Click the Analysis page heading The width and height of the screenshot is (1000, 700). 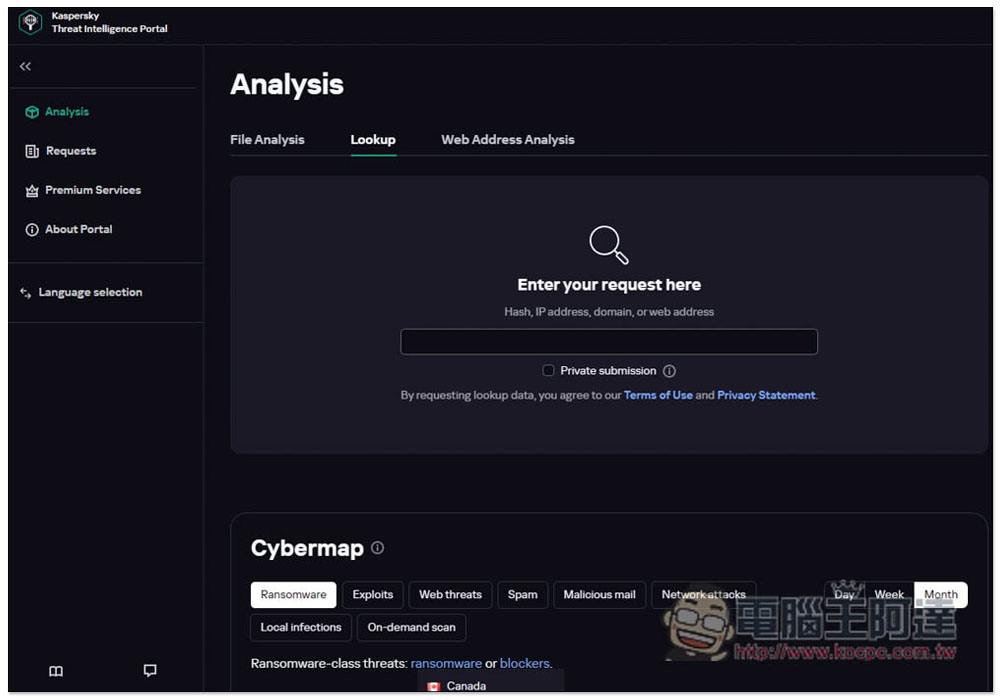point(287,85)
